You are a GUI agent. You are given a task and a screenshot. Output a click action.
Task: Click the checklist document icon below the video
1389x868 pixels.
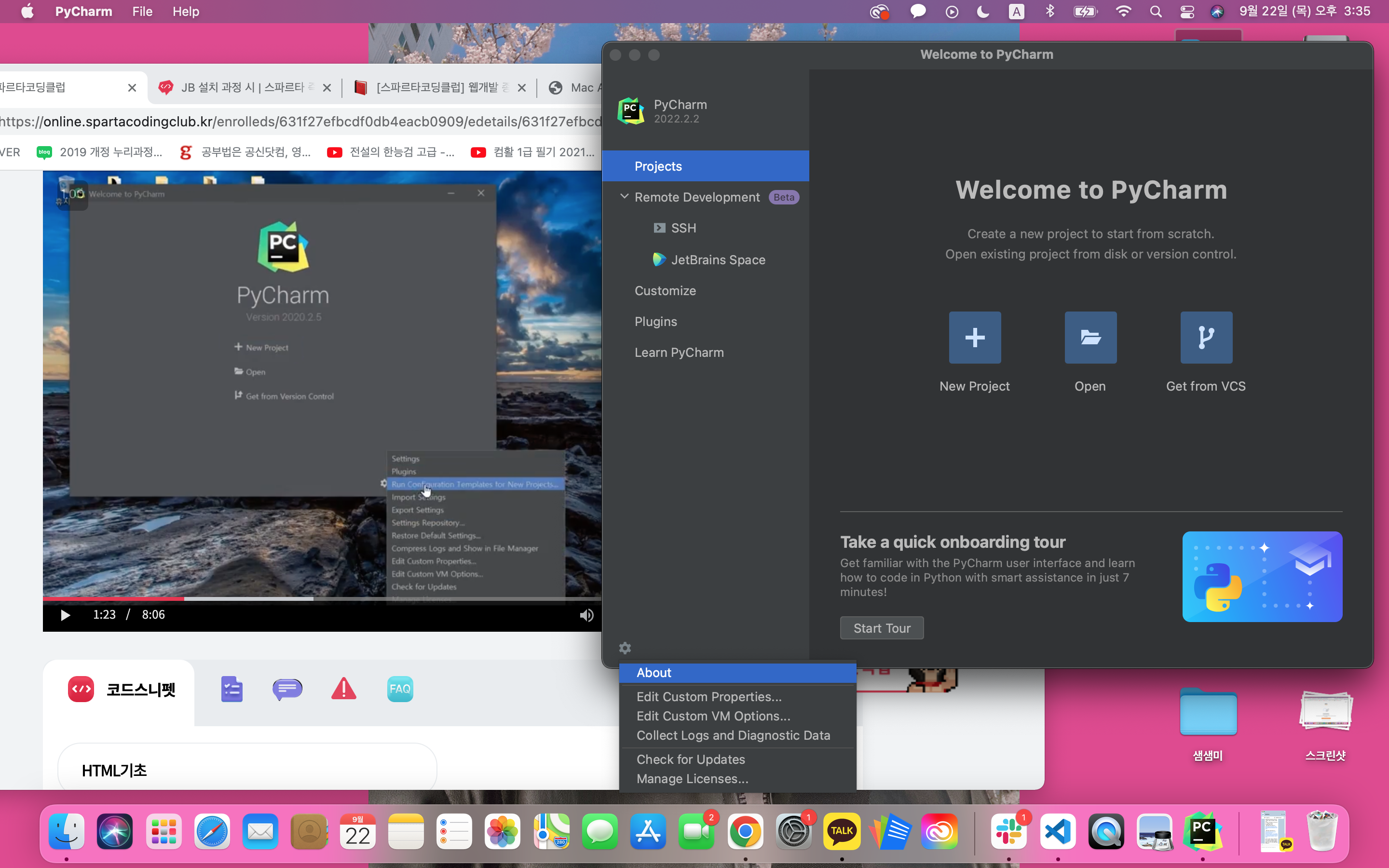pyautogui.click(x=232, y=689)
